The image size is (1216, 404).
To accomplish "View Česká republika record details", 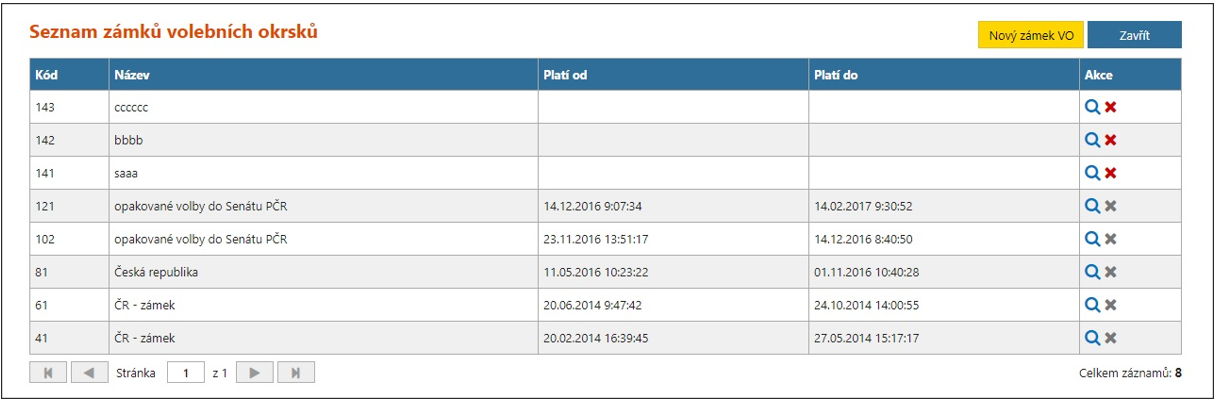I will pos(1092,272).
